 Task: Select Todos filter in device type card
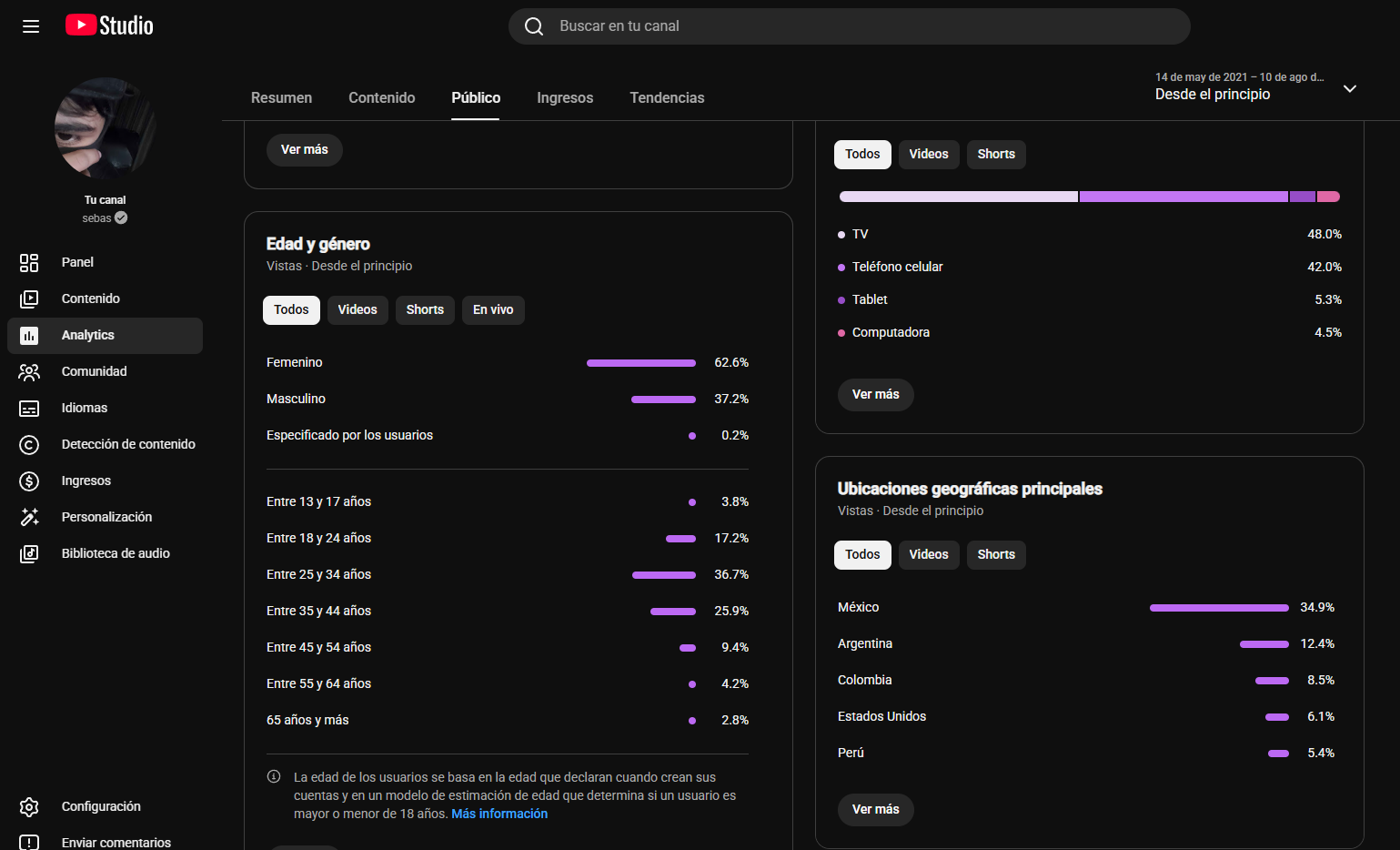tap(862, 155)
